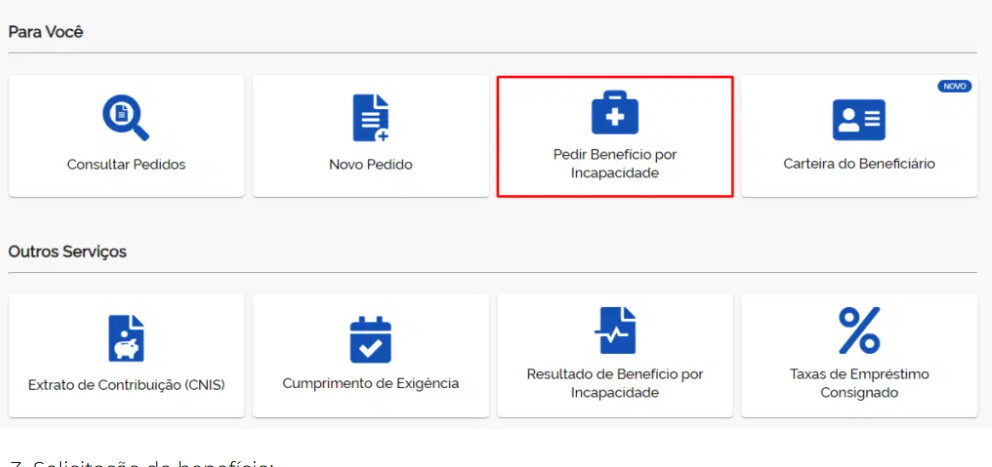Screen dimensions: 992x467
Task: Click the document-plus Novo Pedido icon
Action: point(370,118)
